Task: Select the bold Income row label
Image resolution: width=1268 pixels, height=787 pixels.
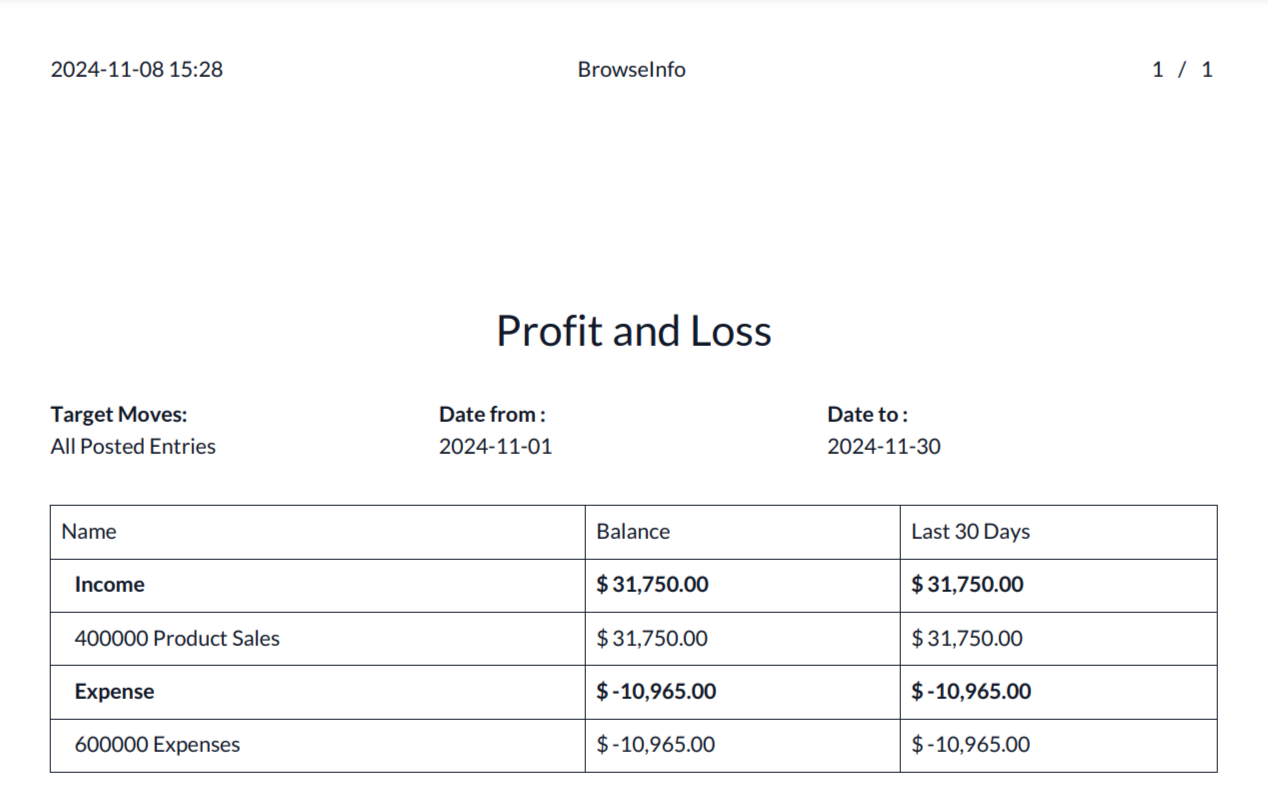Action: pos(109,585)
